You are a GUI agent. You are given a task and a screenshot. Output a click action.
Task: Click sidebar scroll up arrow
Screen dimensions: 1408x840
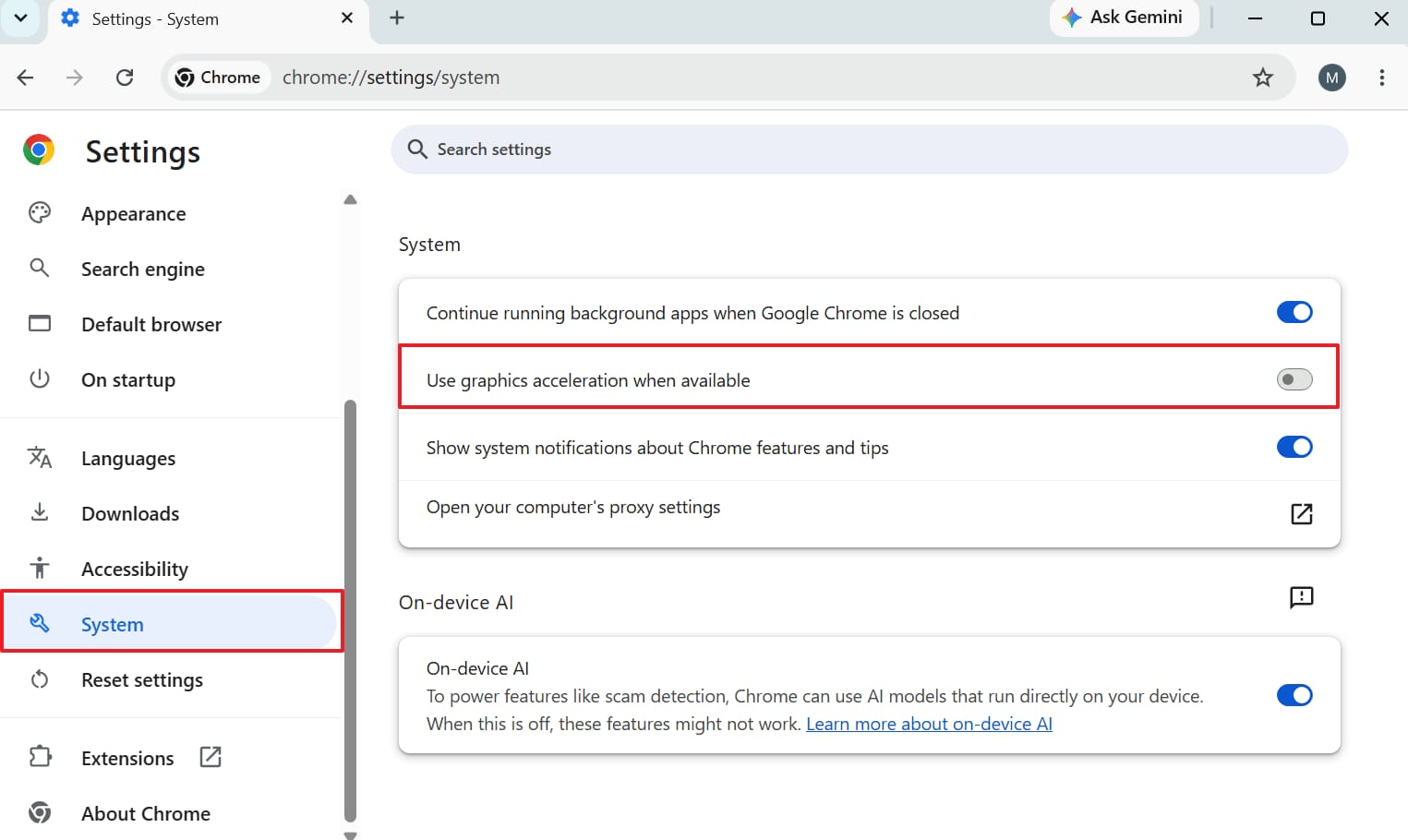click(350, 199)
